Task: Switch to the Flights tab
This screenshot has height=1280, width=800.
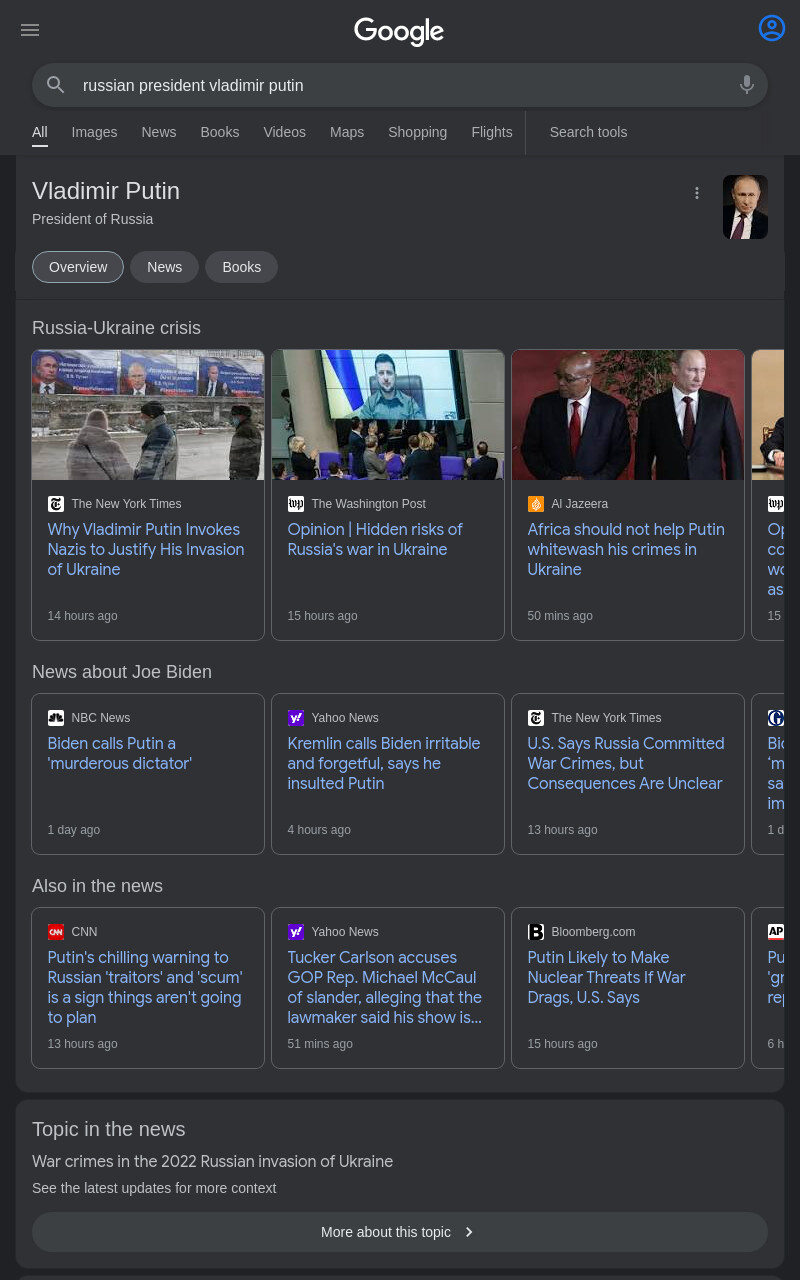Action: (x=492, y=132)
